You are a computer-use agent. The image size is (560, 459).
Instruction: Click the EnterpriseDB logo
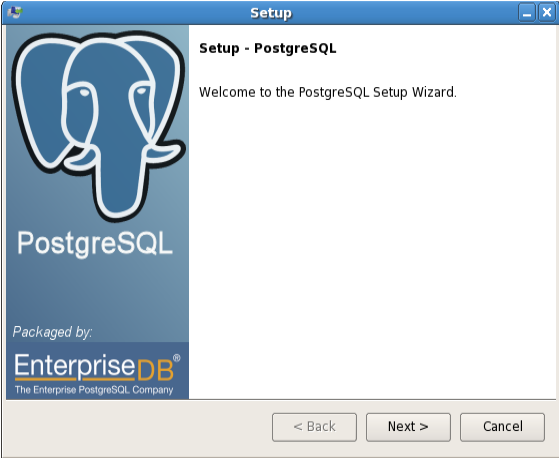98,367
